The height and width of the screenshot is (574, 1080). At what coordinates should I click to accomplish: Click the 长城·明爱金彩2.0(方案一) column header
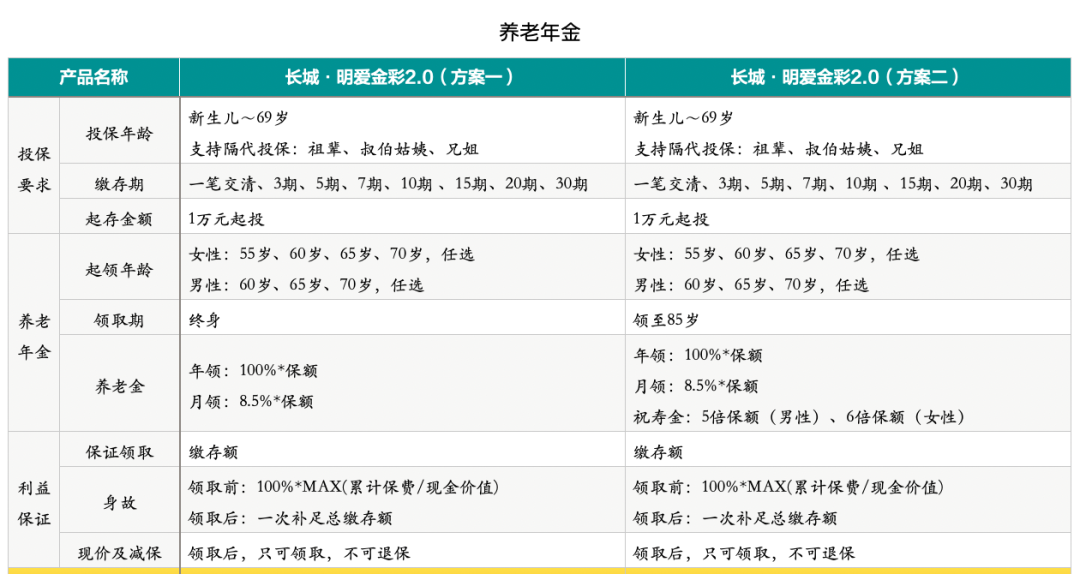pos(402,77)
